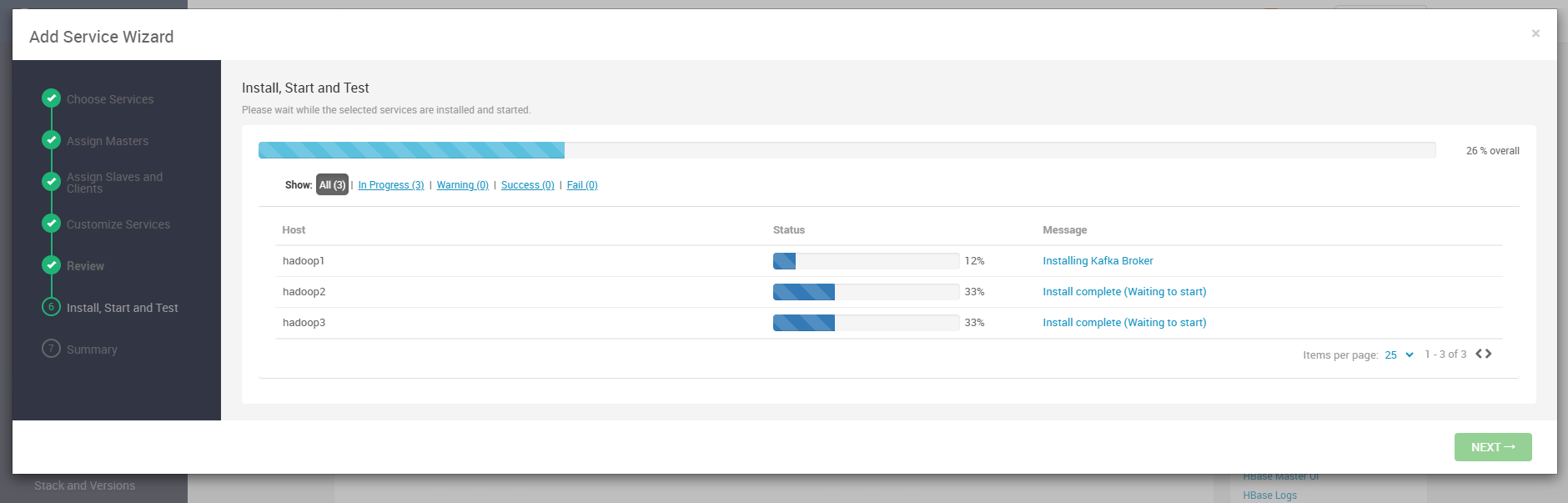The height and width of the screenshot is (503, 1568).
Task: Go to previous page arrow in pagination
Action: tap(1479, 354)
